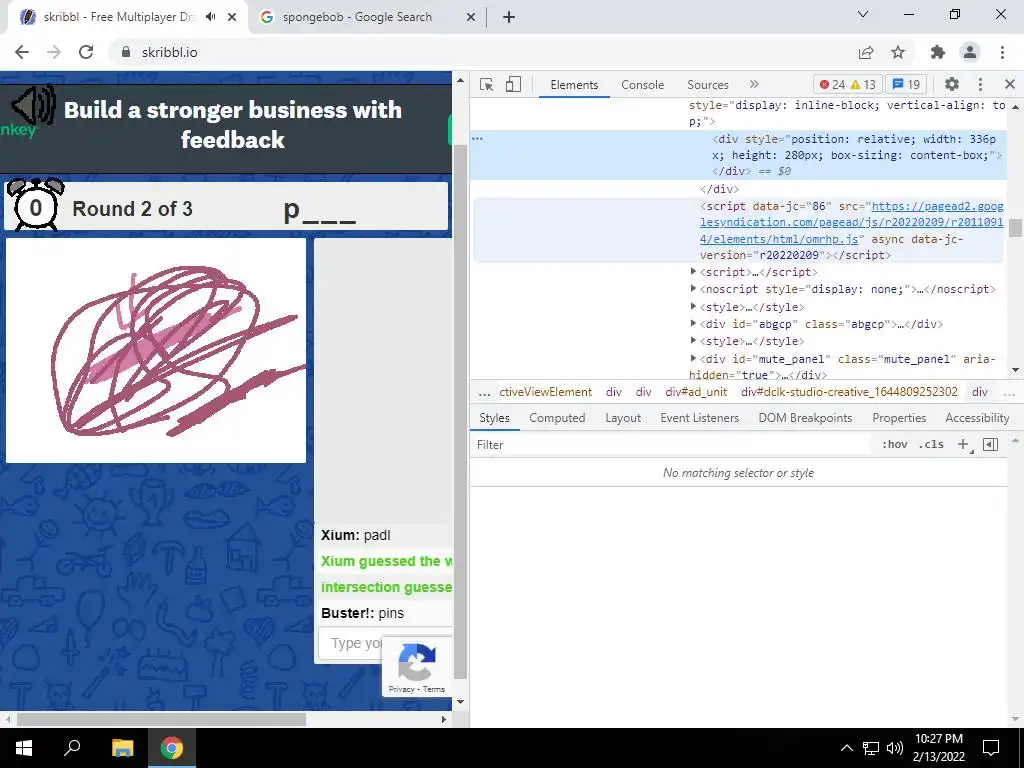Click the browser back arrow
The width and height of the screenshot is (1024, 768).
point(22,52)
